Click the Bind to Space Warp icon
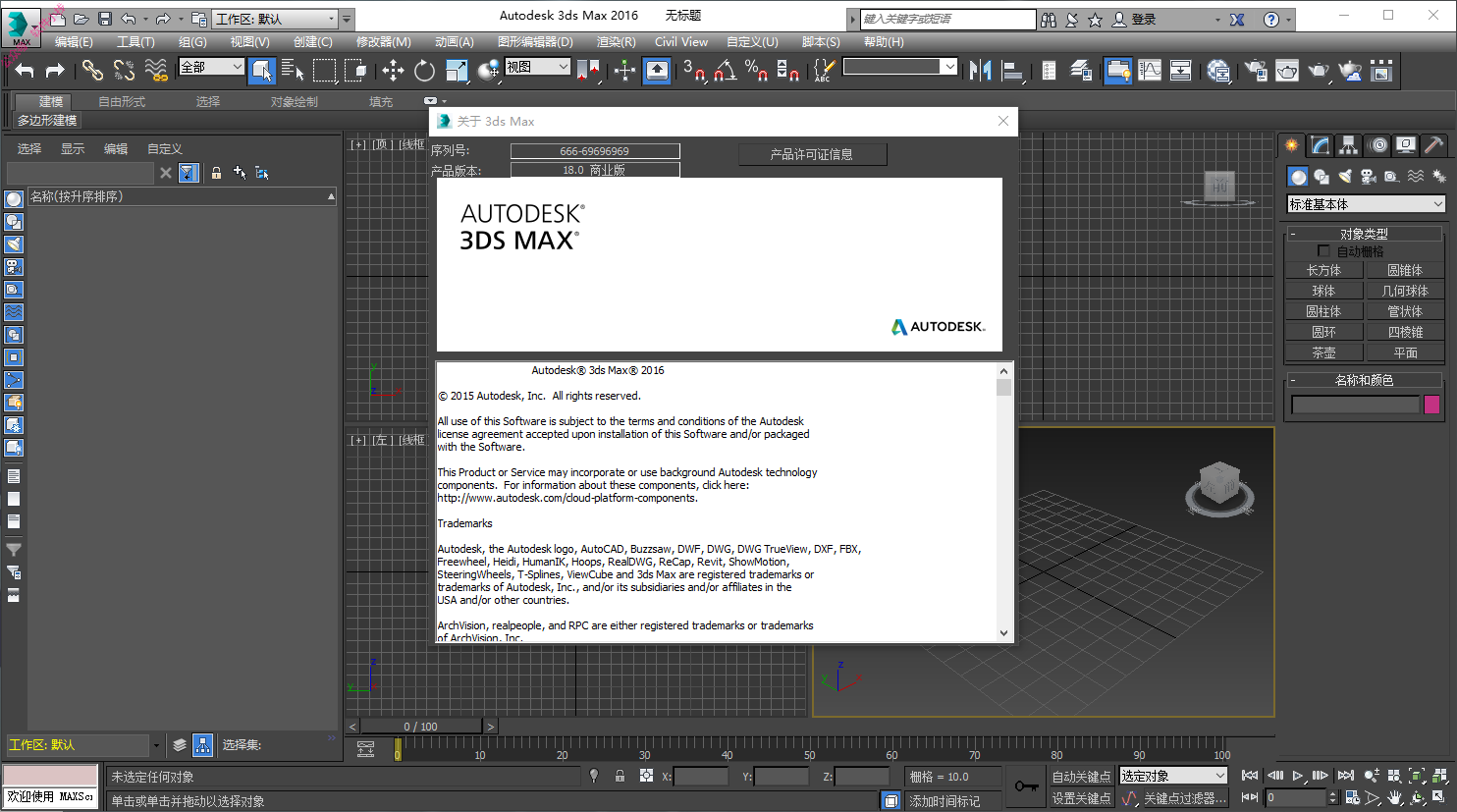The height and width of the screenshot is (812, 1457). pos(156,70)
